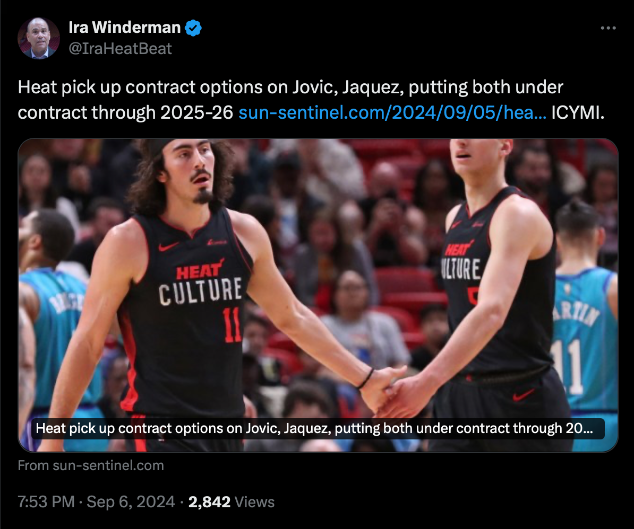Click the 7:53 PM · Sep 6, 2024 timestamp
The image size is (634, 529).
(96, 502)
